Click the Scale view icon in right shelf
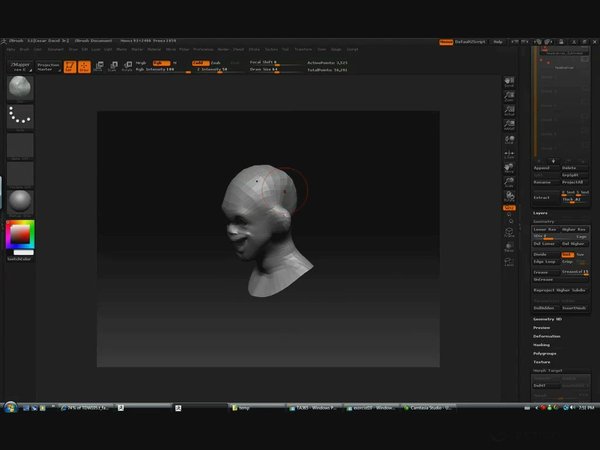The image size is (600, 450). click(x=509, y=182)
